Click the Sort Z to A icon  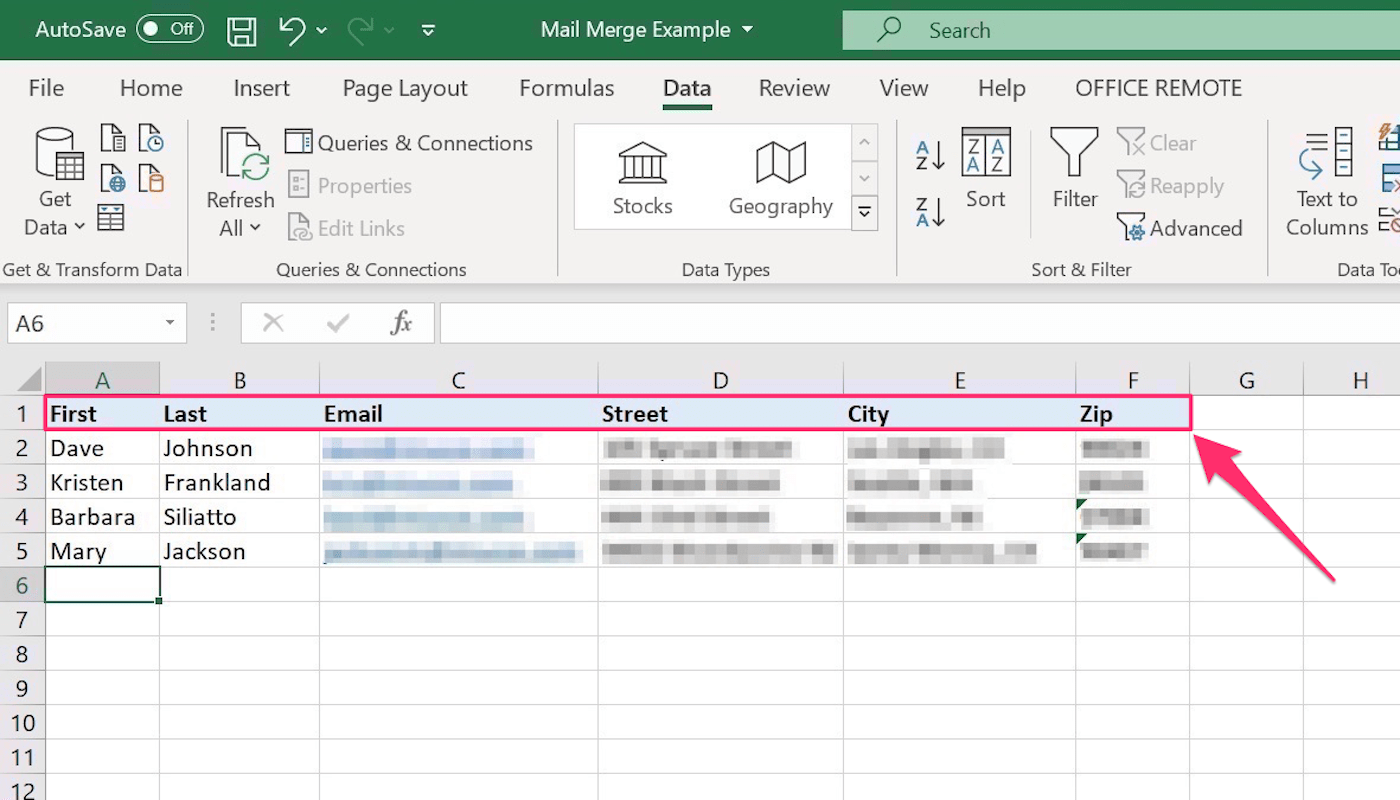click(931, 211)
